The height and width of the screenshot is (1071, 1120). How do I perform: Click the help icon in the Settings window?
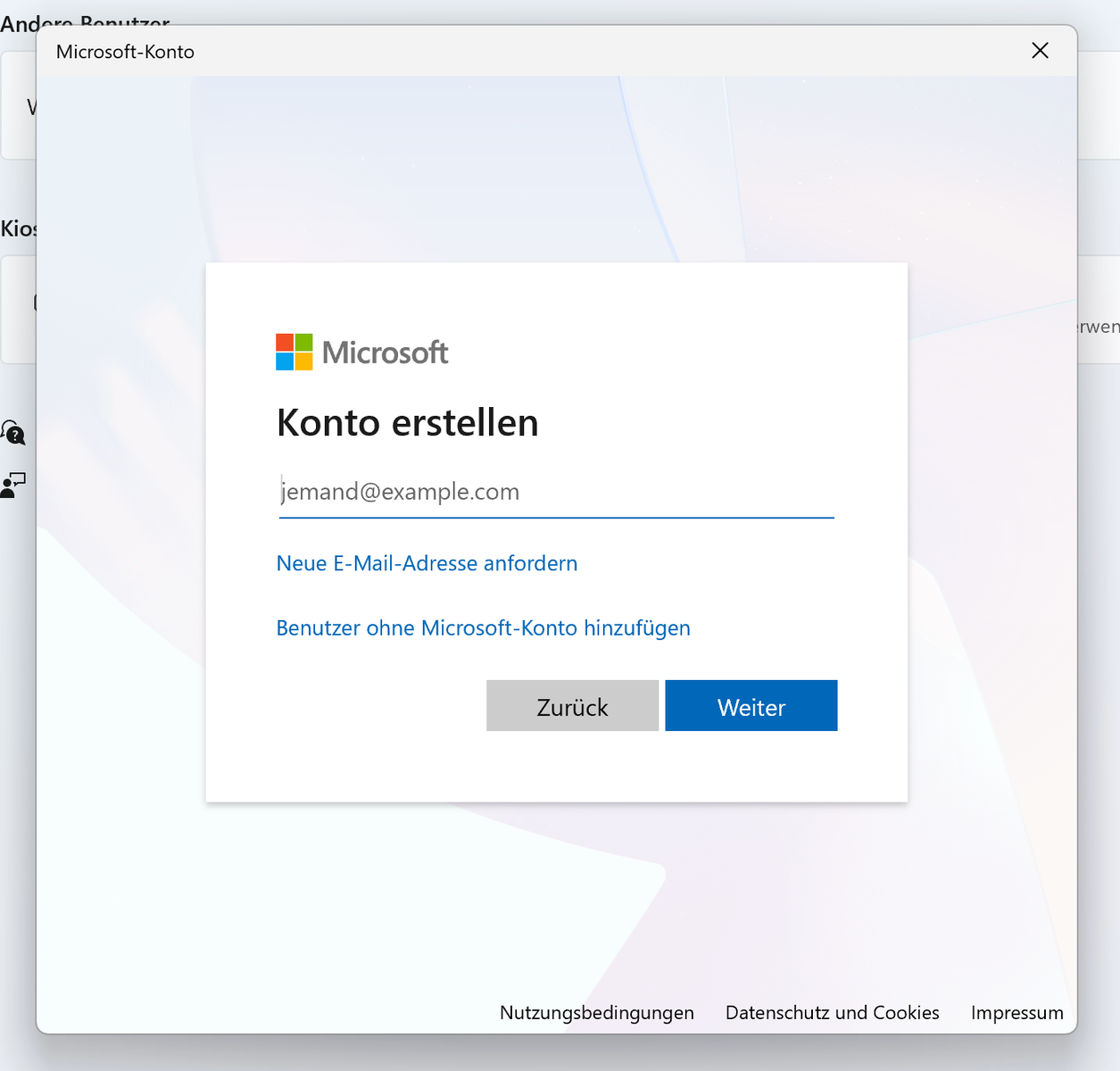click(x=13, y=433)
